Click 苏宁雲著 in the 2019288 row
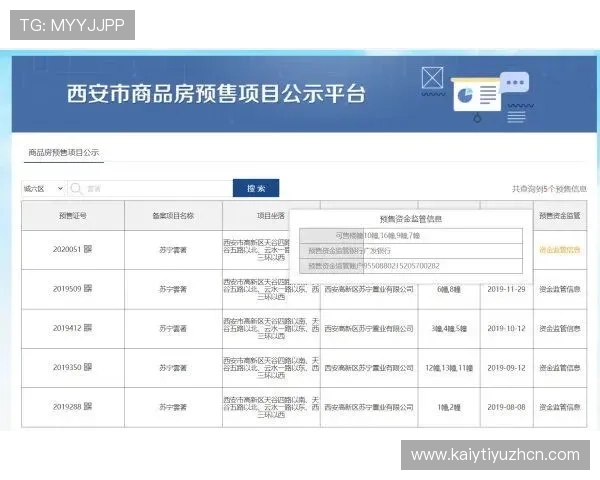 pyautogui.click(x=173, y=407)
